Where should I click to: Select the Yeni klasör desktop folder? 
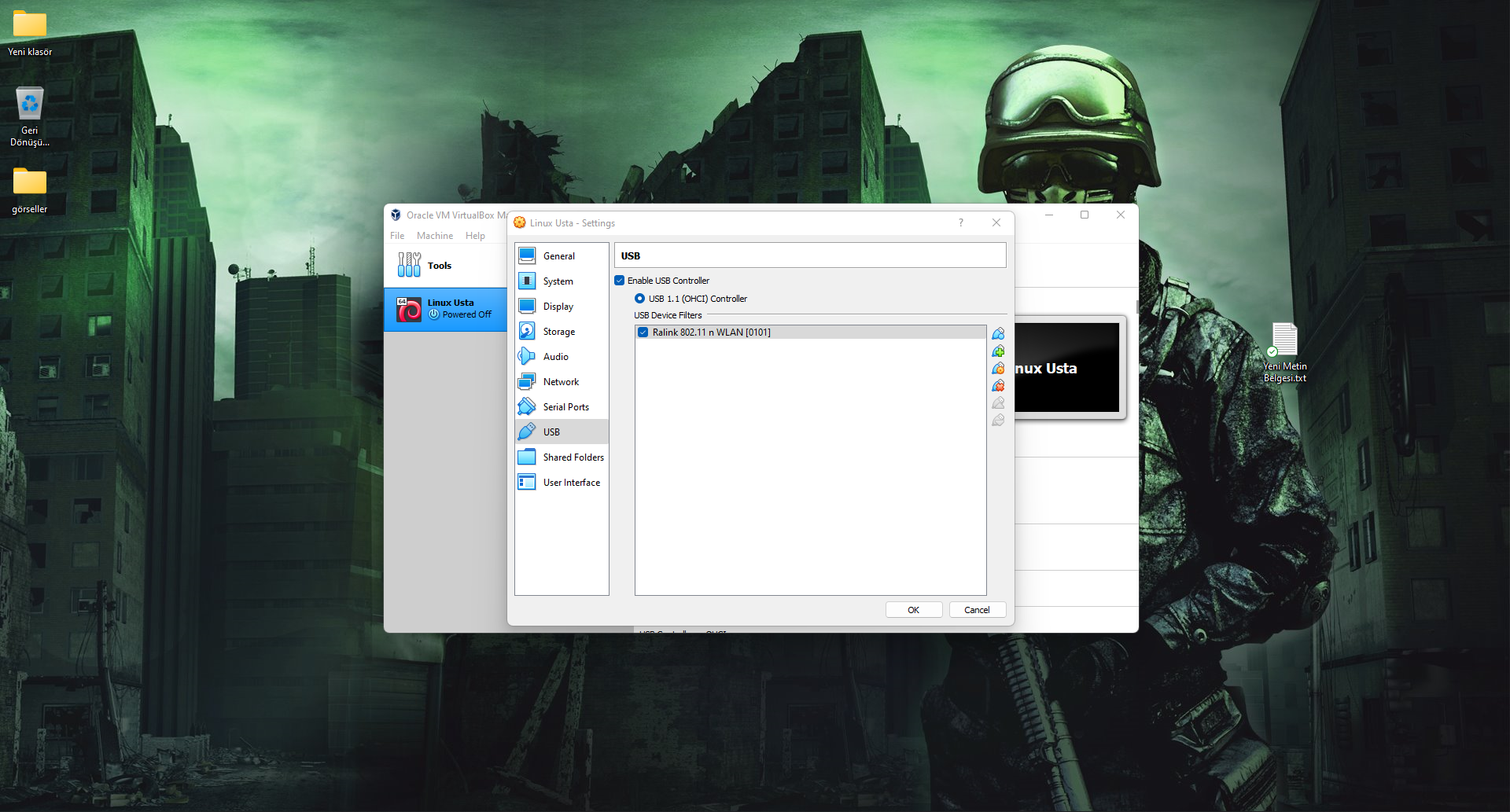point(30,33)
